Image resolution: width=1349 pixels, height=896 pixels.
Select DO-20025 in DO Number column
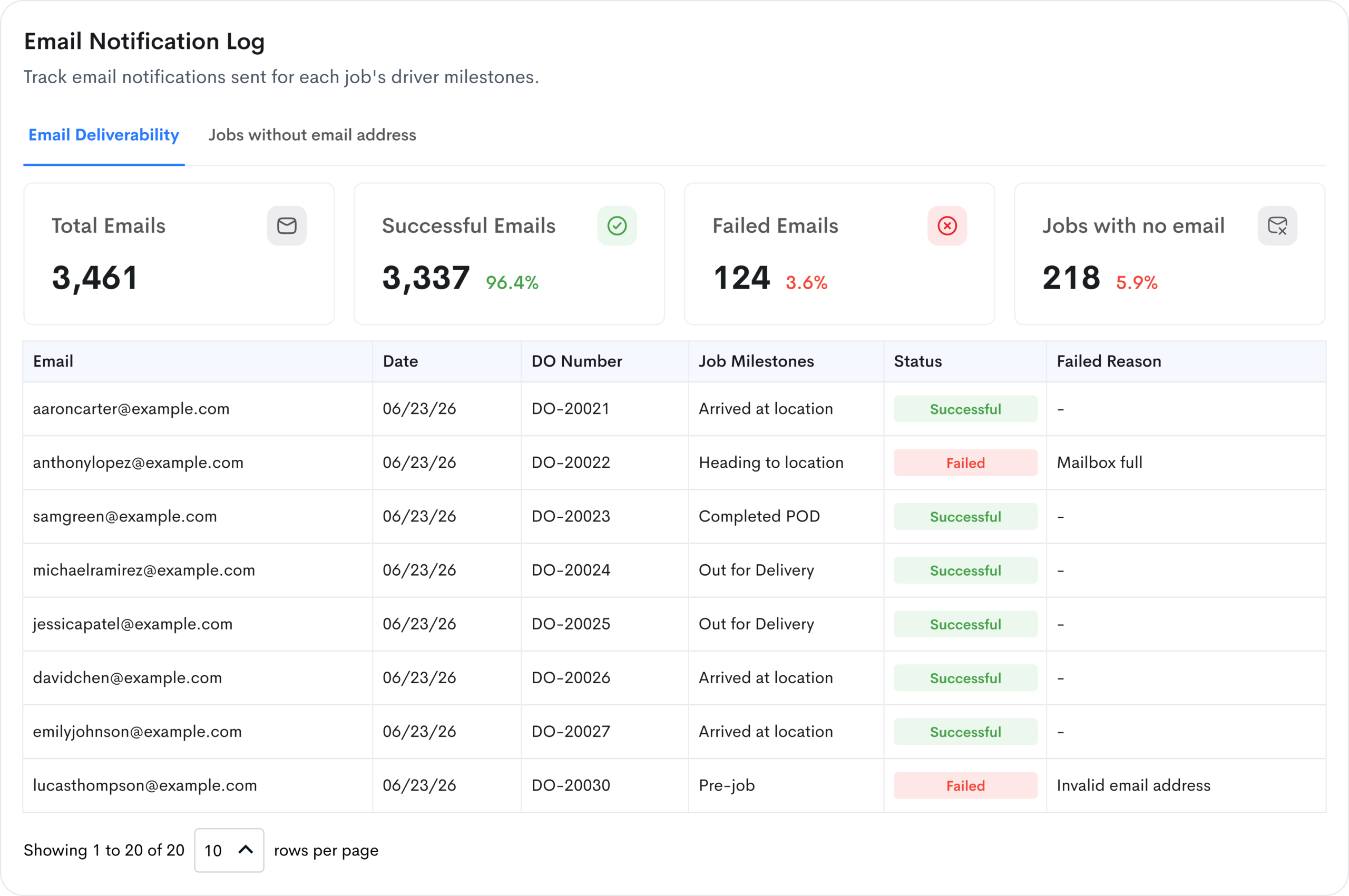[x=571, y=624]
